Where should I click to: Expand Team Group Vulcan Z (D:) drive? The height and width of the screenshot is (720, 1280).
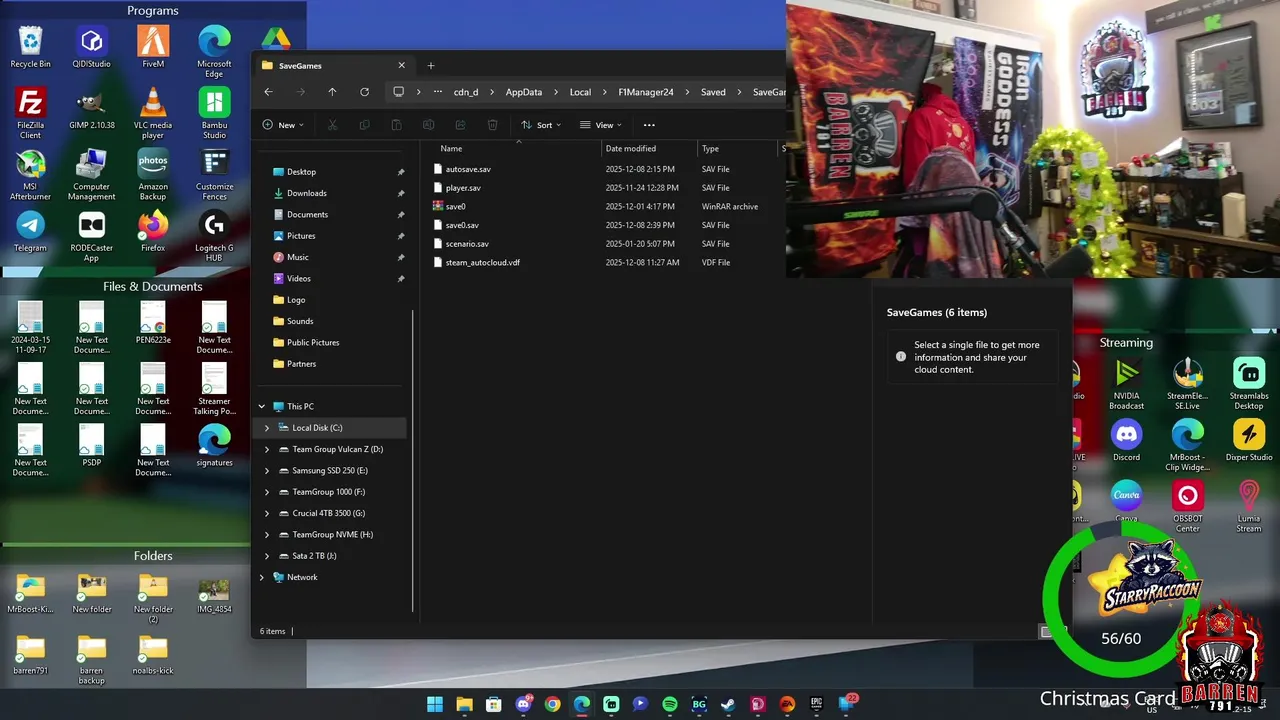pos(267,449)
